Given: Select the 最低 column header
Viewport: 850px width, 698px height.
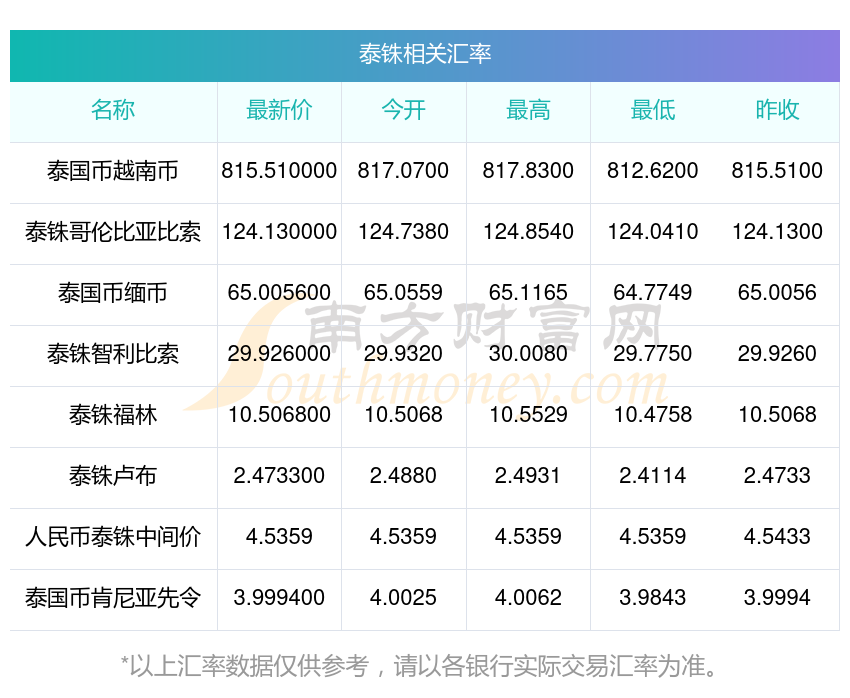Looking at the screenshot, I should point(653,110).
